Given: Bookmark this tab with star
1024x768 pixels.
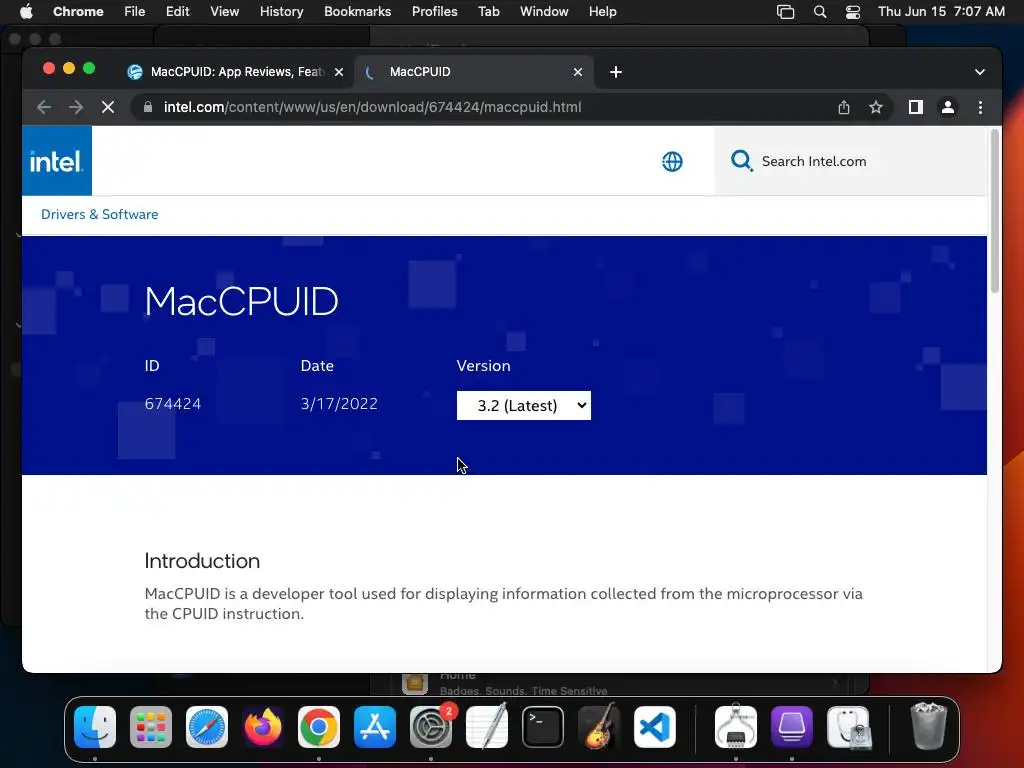Looking at the screenshot, I should point(876,107).
